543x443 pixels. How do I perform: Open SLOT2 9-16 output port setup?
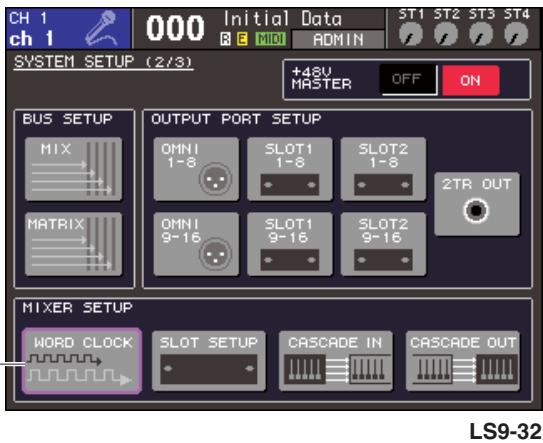click(x=383, y=244)
